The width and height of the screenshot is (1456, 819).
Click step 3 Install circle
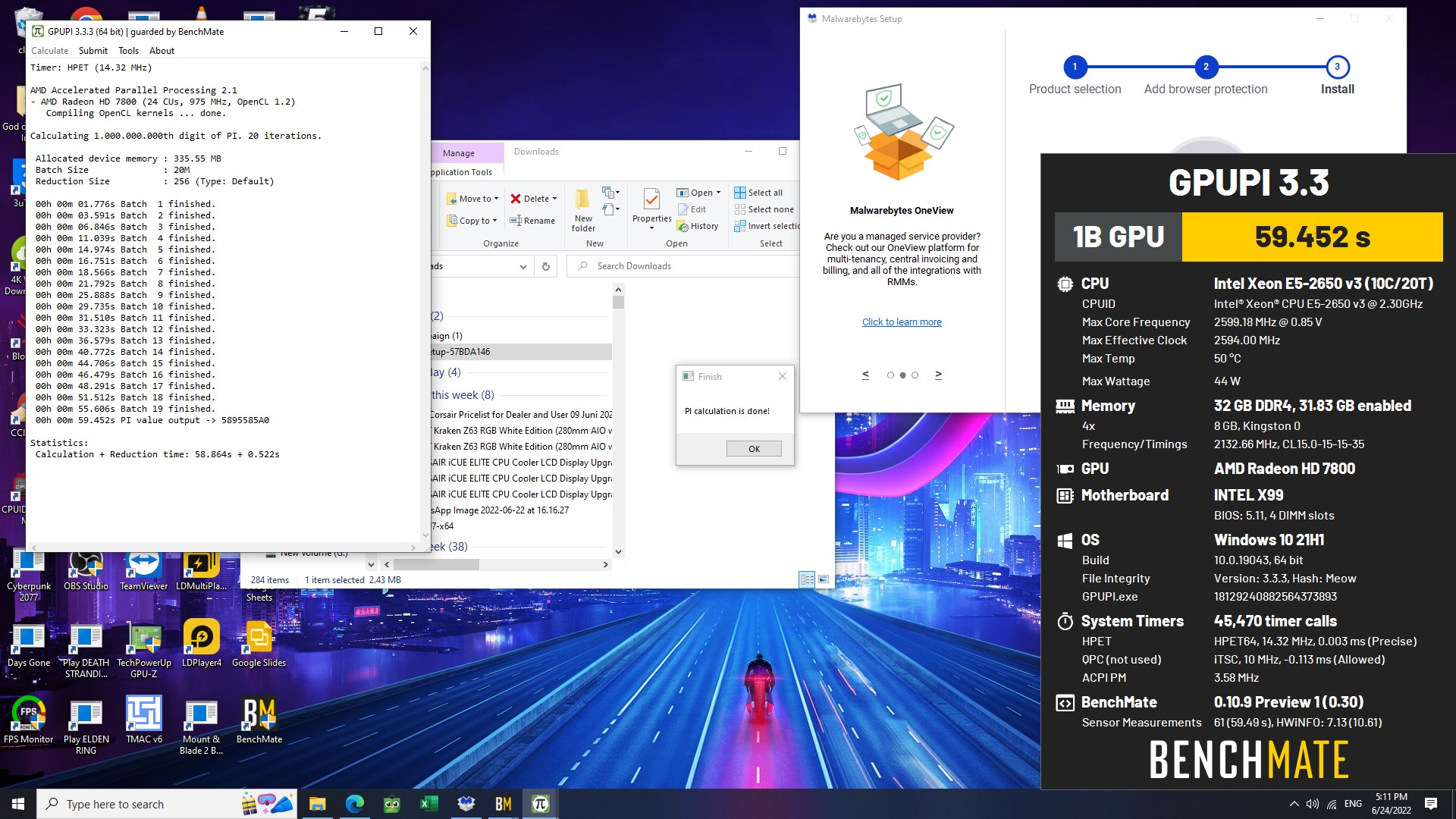pyautogui.click(x=1337, y=67)
